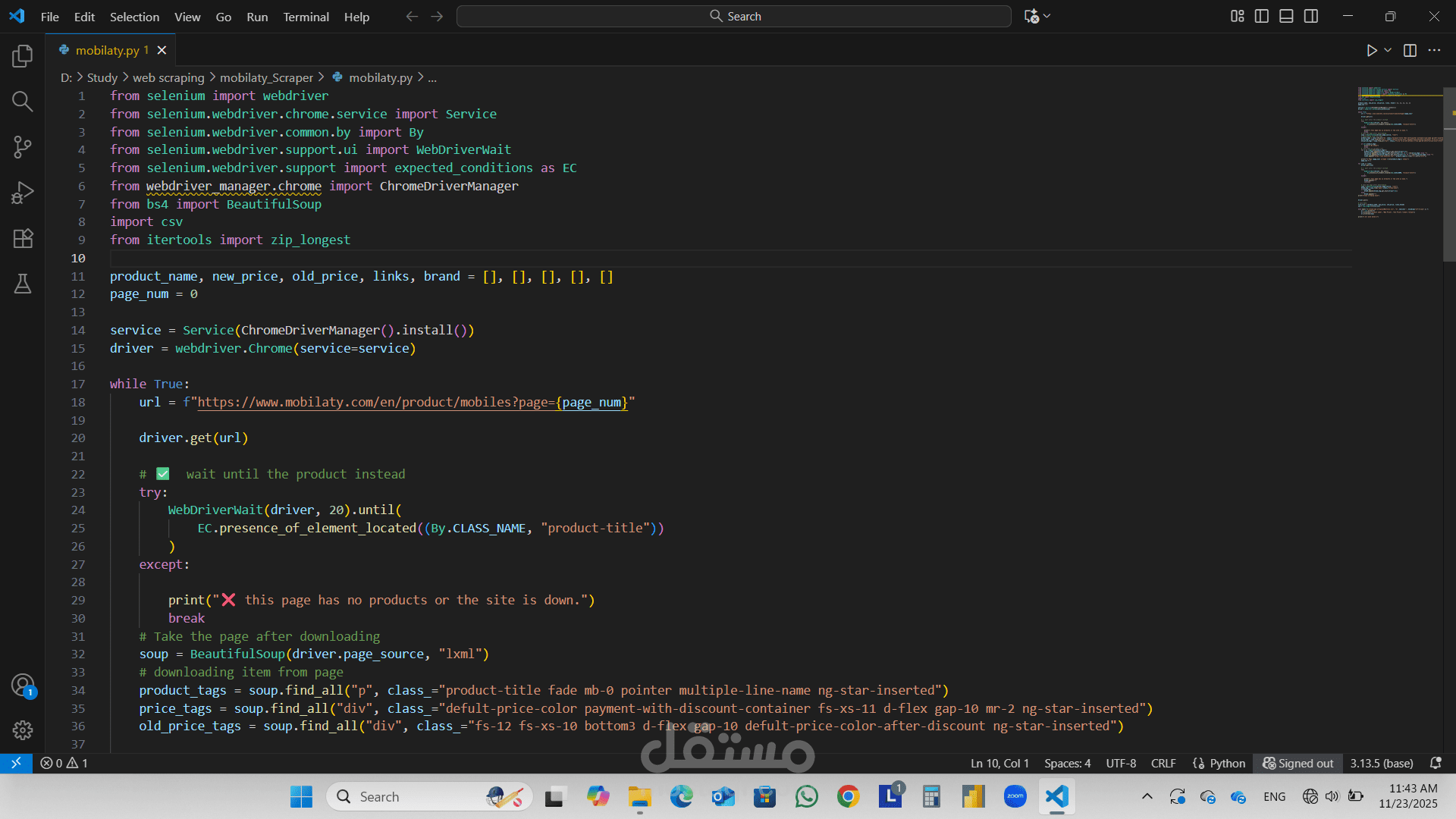This screenshot has width=1456, height=819.
Task: Open the Explorer view in activity bar
Action: [23, 55]
